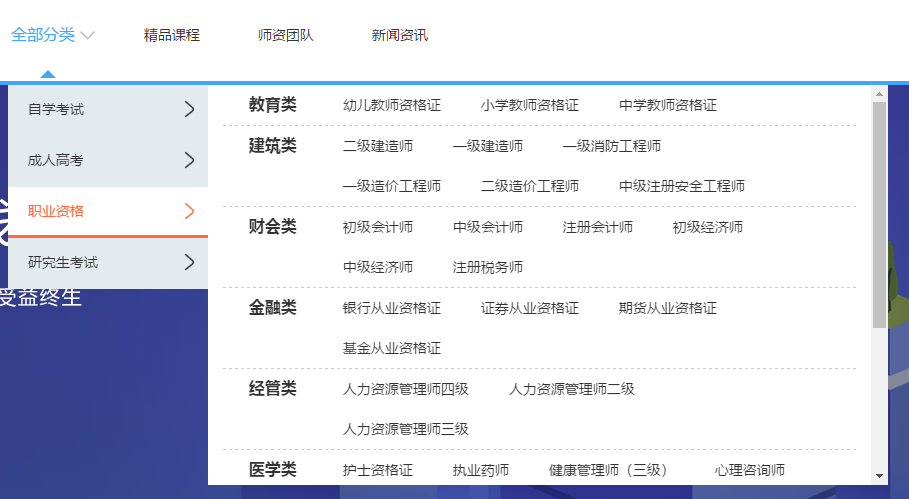909x499 pixels.
Task: Open 期货从业资格证 link
Action: tap(668, 308)
